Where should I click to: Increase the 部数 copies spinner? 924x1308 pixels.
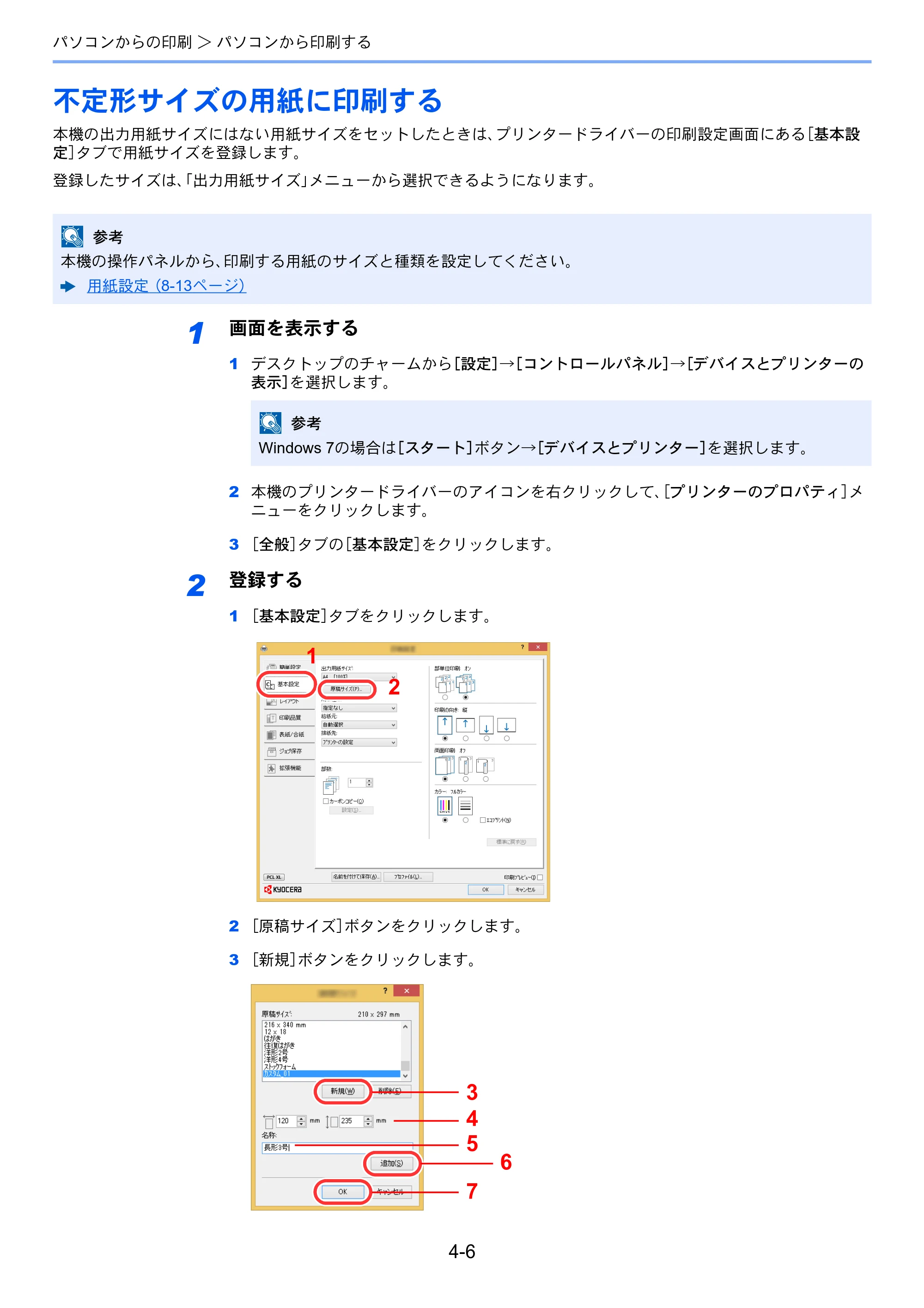pyautogui.click(x=369, y=780)
